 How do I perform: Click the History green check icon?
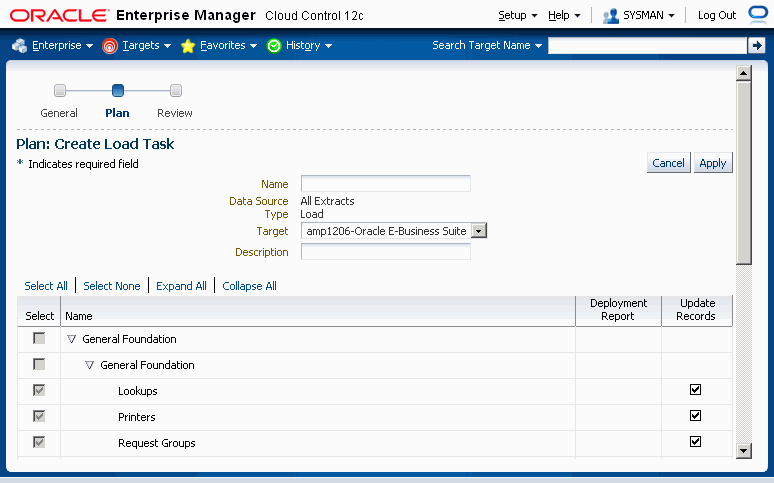point(273,46)
